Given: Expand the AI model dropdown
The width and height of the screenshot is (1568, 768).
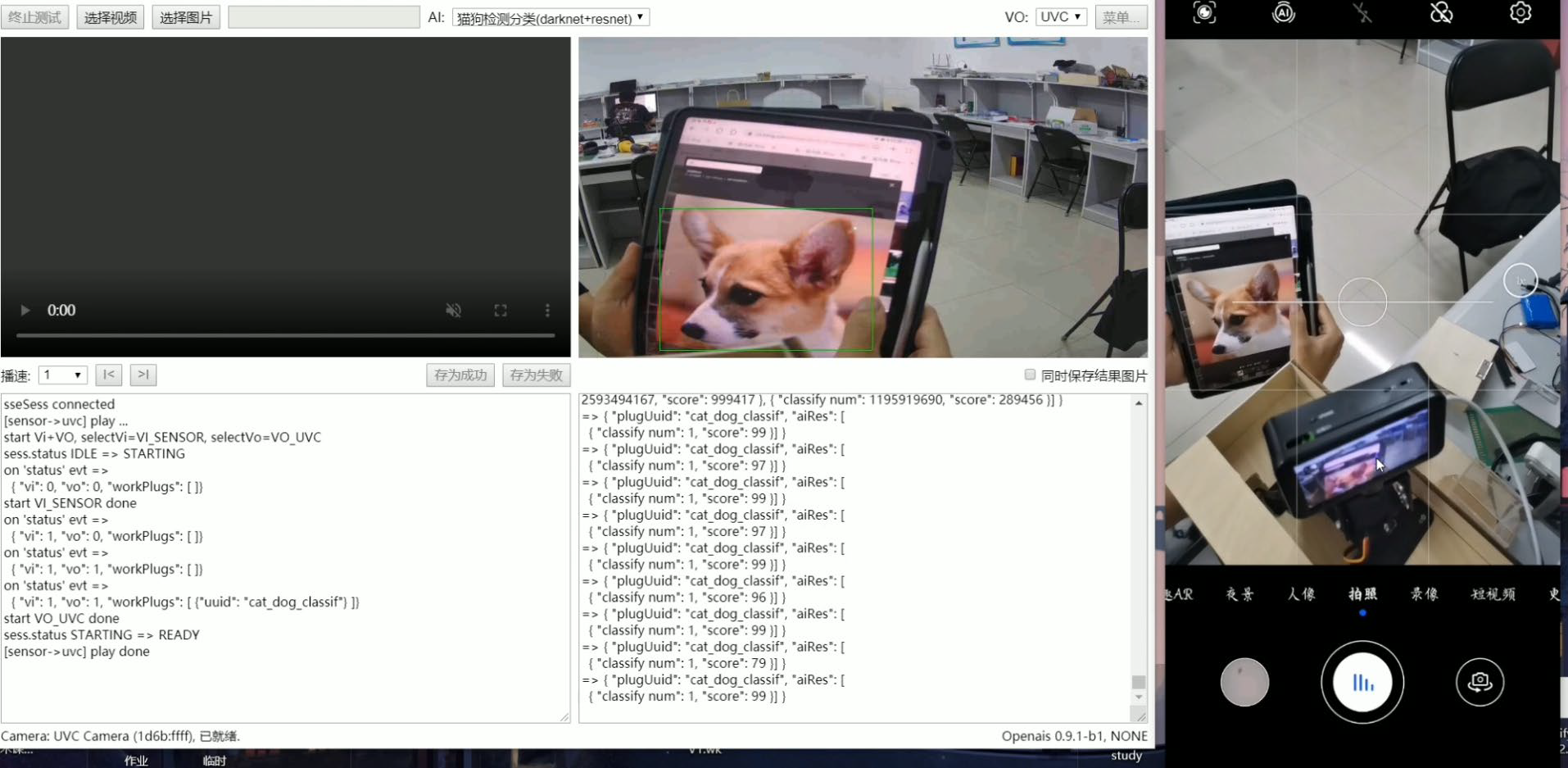Looking at the screenshot, I should click(x=551, y=17).
